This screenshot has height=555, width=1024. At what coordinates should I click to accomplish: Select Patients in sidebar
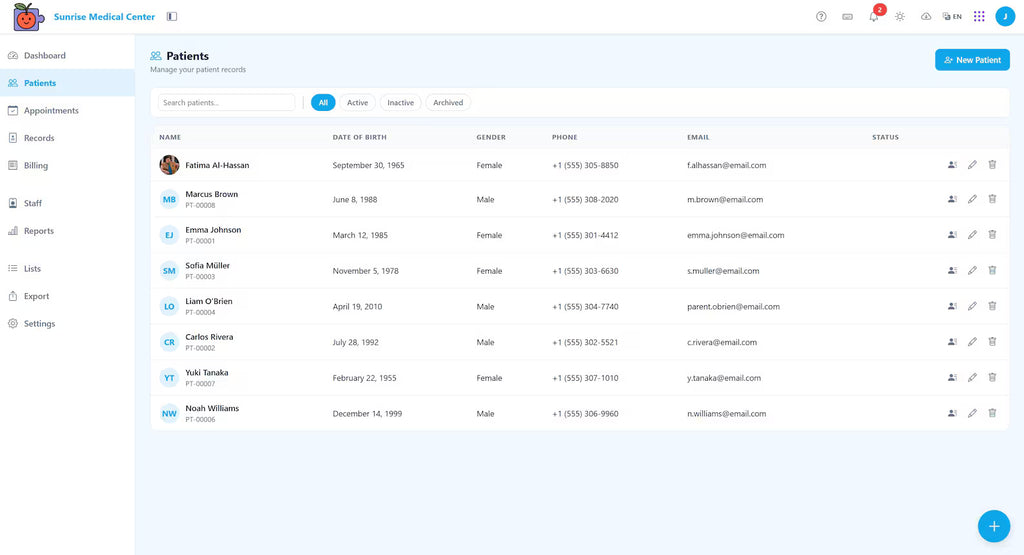67,83
